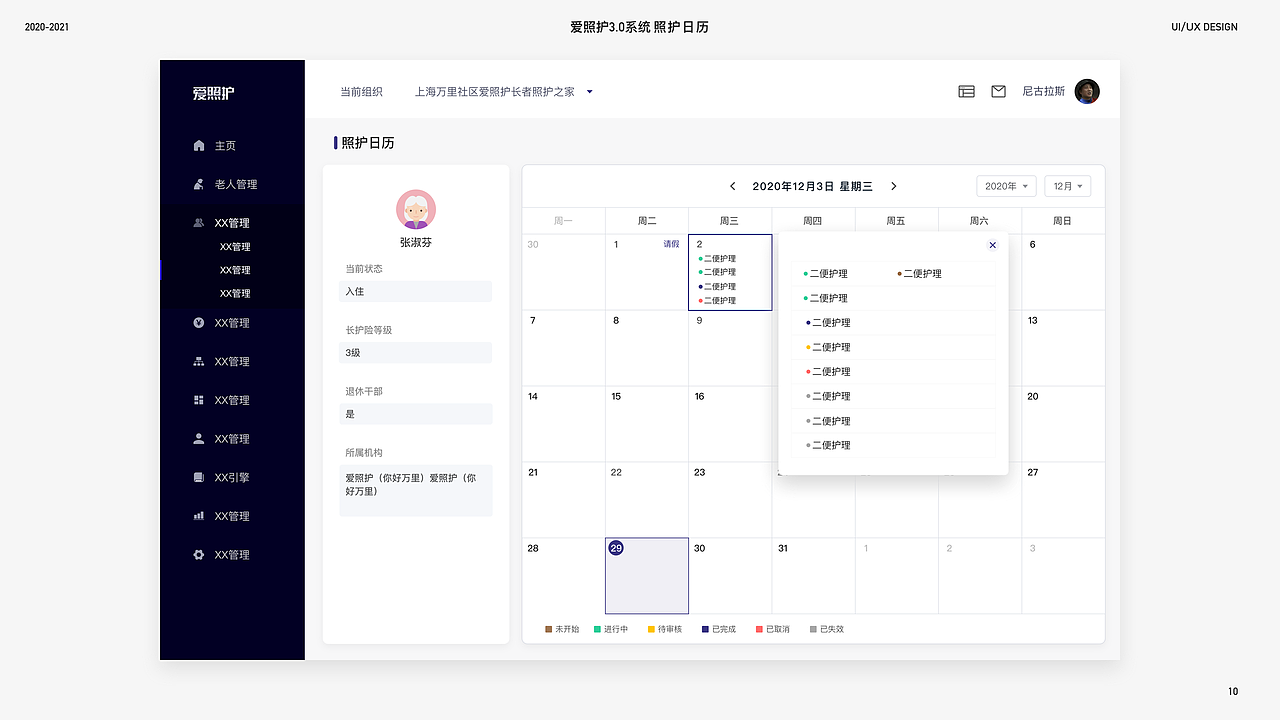Select calendar day 13
Screen dimensions: 1280x720
tap(1063, 348)
